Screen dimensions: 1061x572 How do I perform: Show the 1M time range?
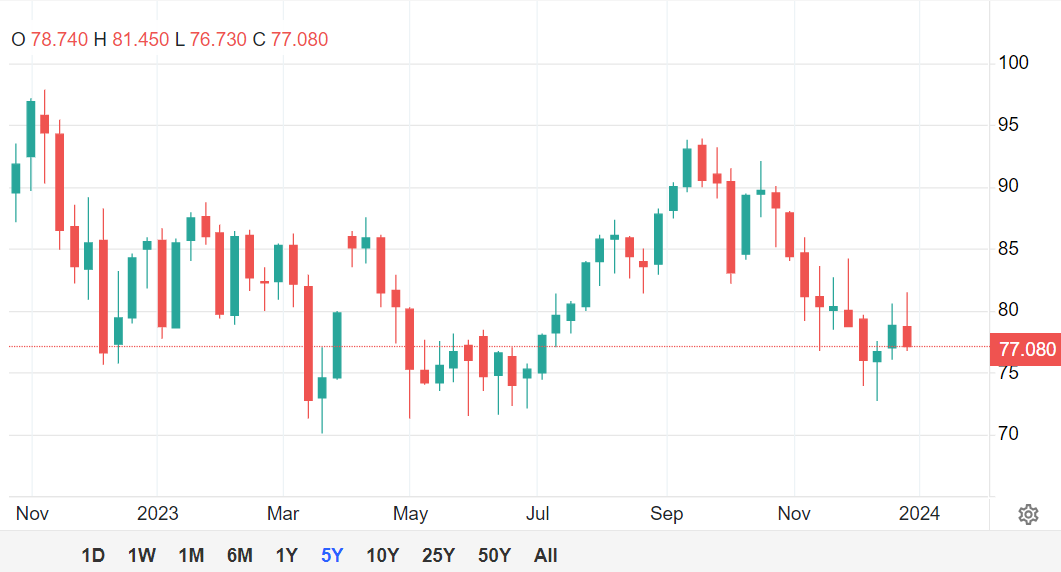click(x=191, y=555)
